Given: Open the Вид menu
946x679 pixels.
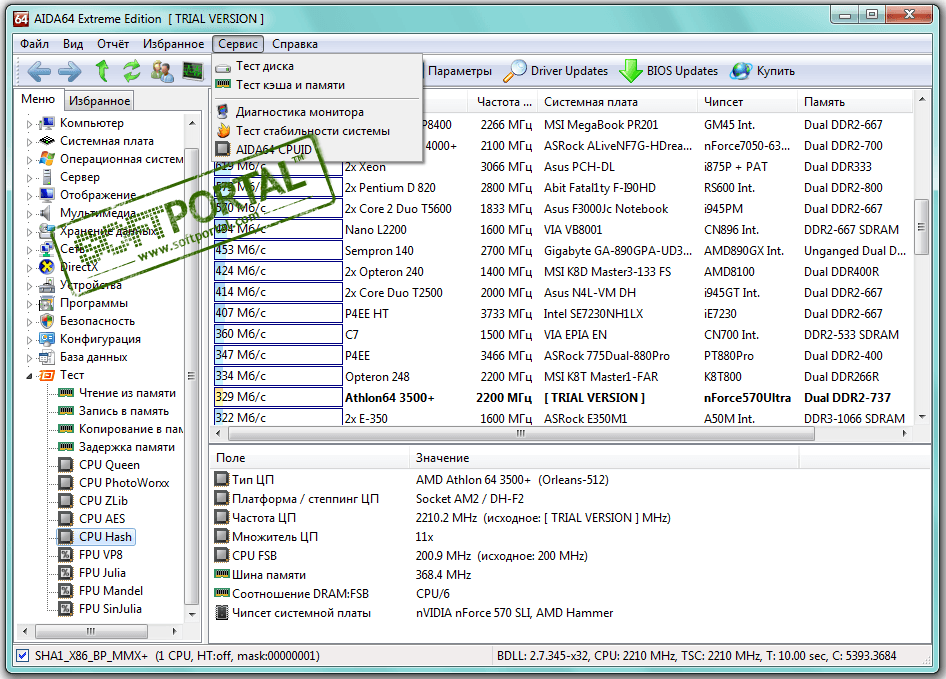Looking at the screenshot, I should click(x=73, y=44).
